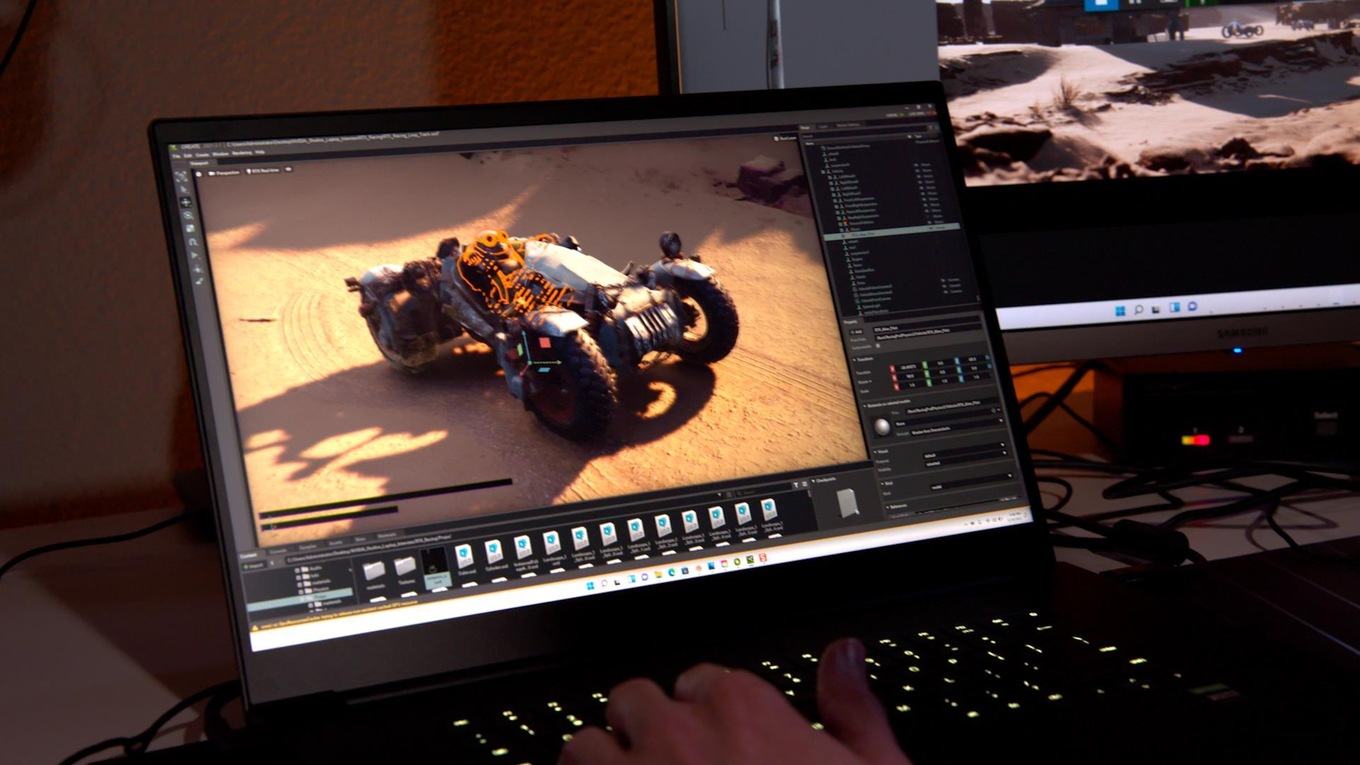Collapse the Visual section
Image resolution: width=1360 pixels, height=765 pixels.
[882, 451]
